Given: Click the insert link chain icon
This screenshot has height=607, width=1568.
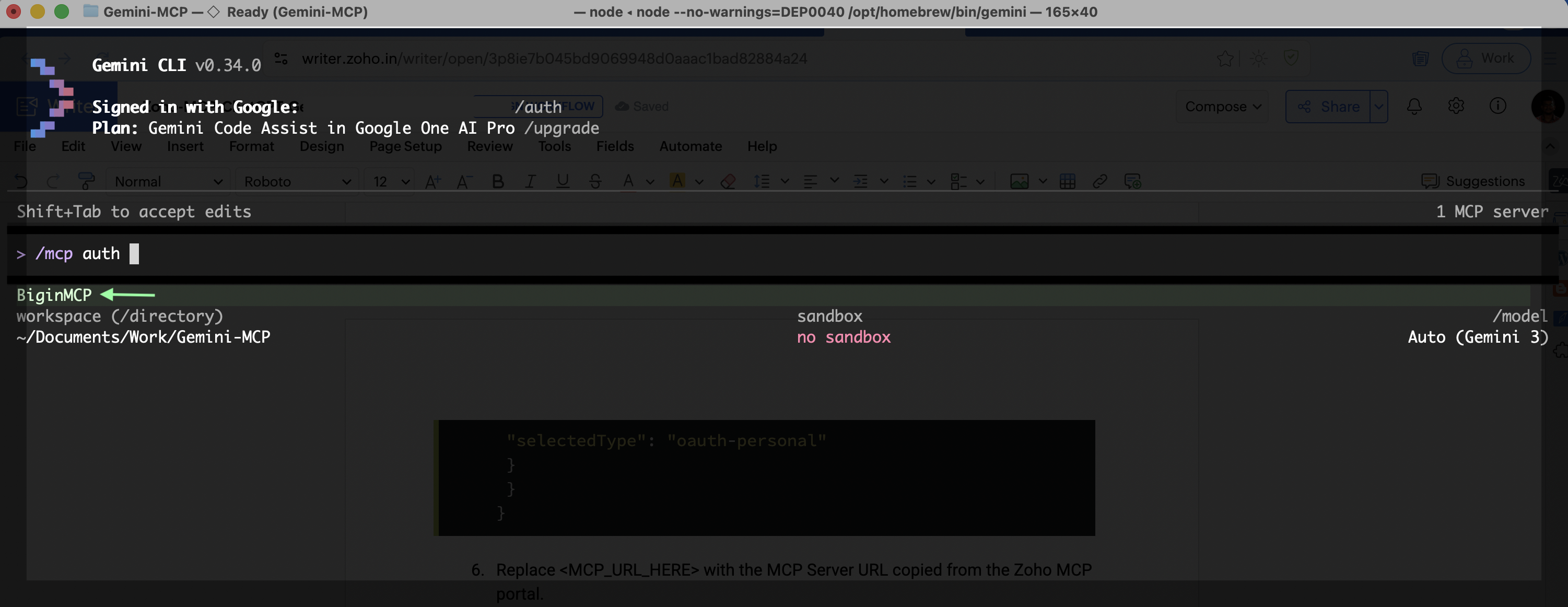Looking at the screenshot, I should 1099,181.
